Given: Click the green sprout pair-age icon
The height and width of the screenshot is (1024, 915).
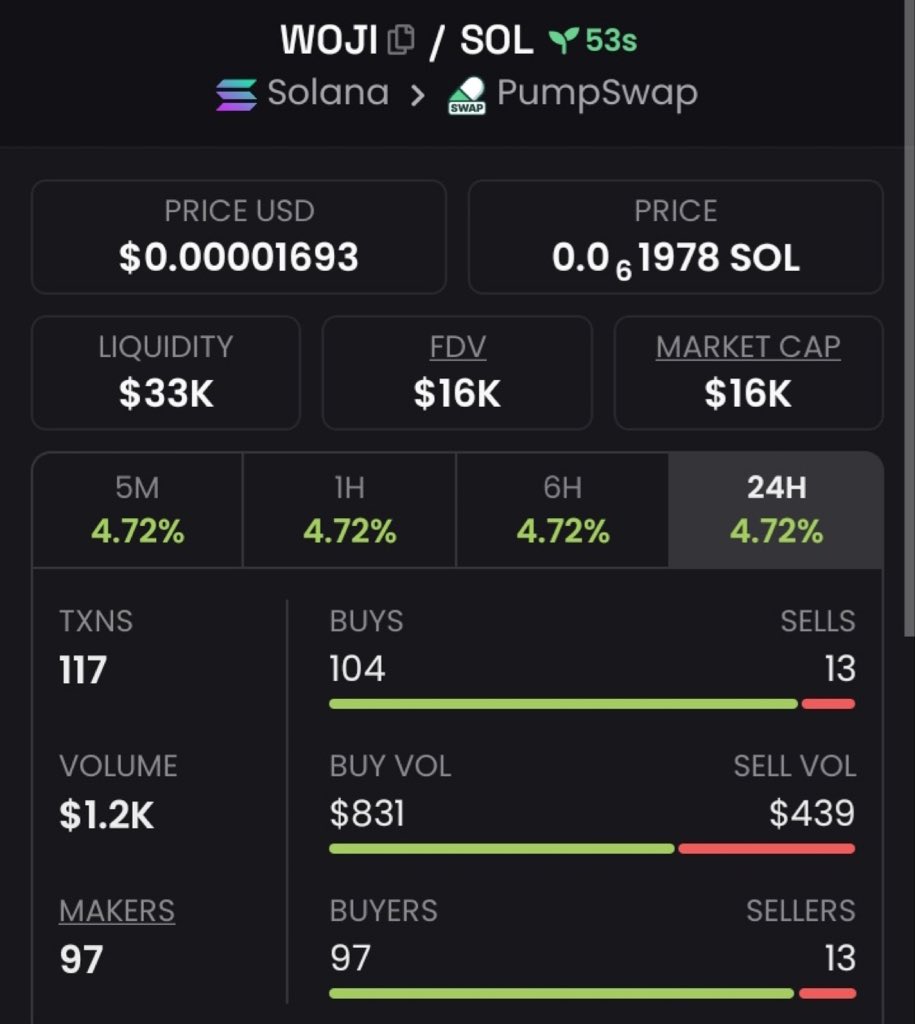Looking at the screenshot, I should (x=563, y=40).
